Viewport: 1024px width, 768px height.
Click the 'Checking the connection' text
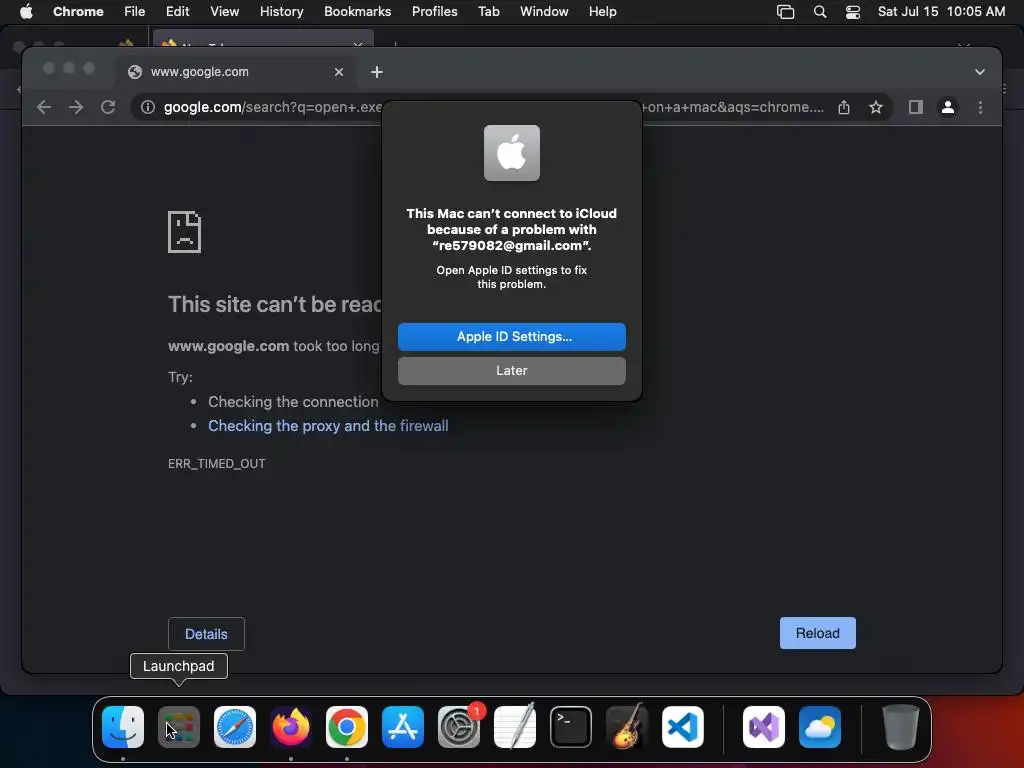click(x=293, y=402)
